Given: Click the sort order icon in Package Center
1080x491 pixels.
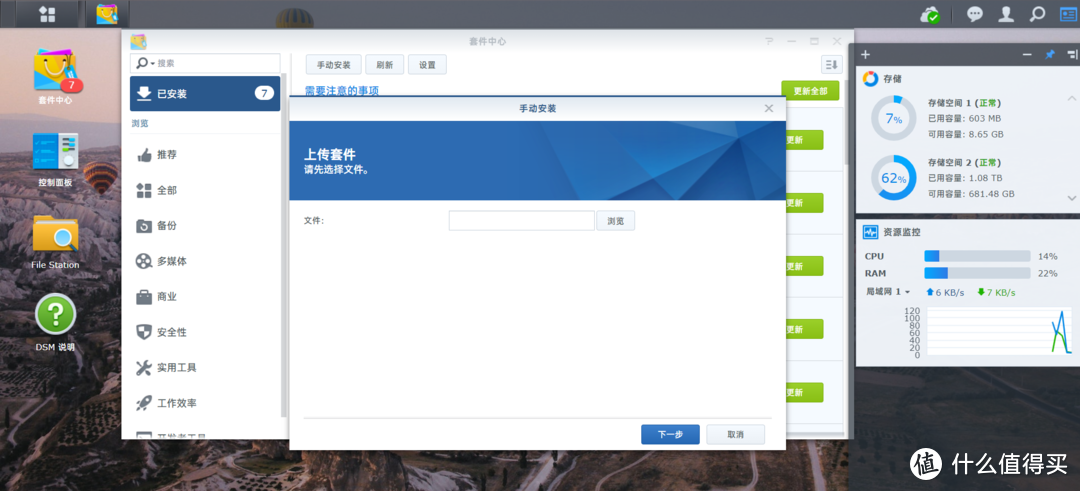Looking at the screenshot, I should [x=831, y=65].
